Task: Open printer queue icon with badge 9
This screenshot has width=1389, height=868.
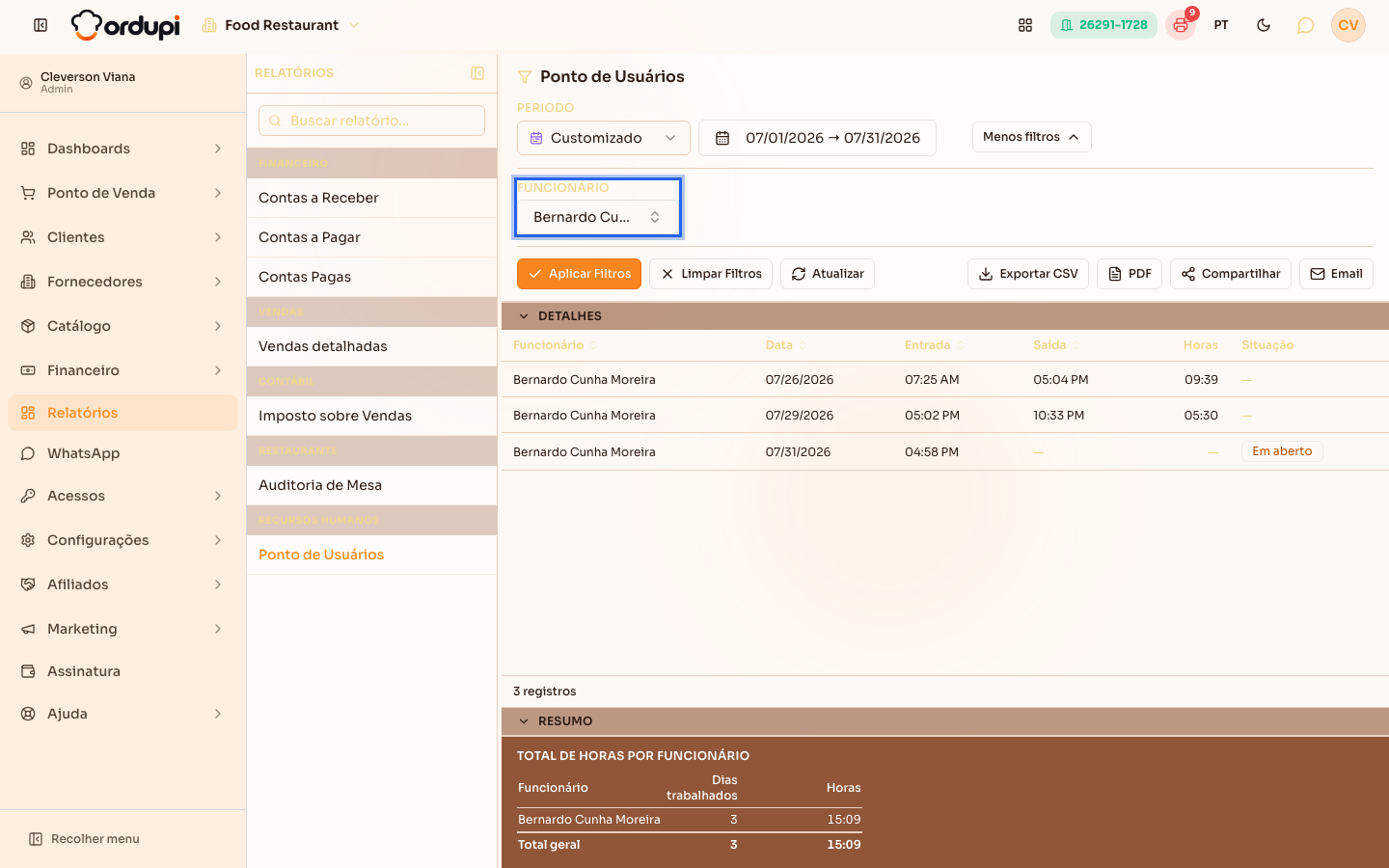Action: (x=1181, y=25)
